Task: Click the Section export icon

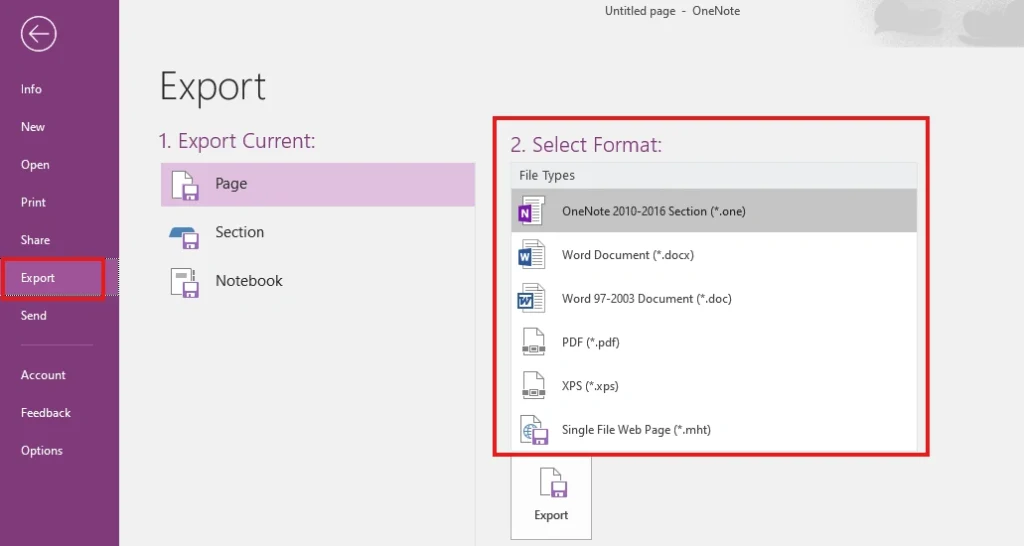Action: [x=184, y=237]
